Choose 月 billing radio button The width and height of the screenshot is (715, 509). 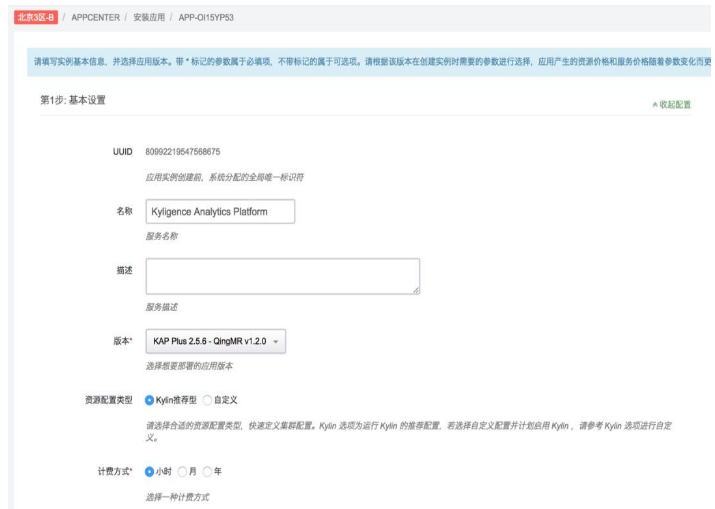(x=182, y=471)
